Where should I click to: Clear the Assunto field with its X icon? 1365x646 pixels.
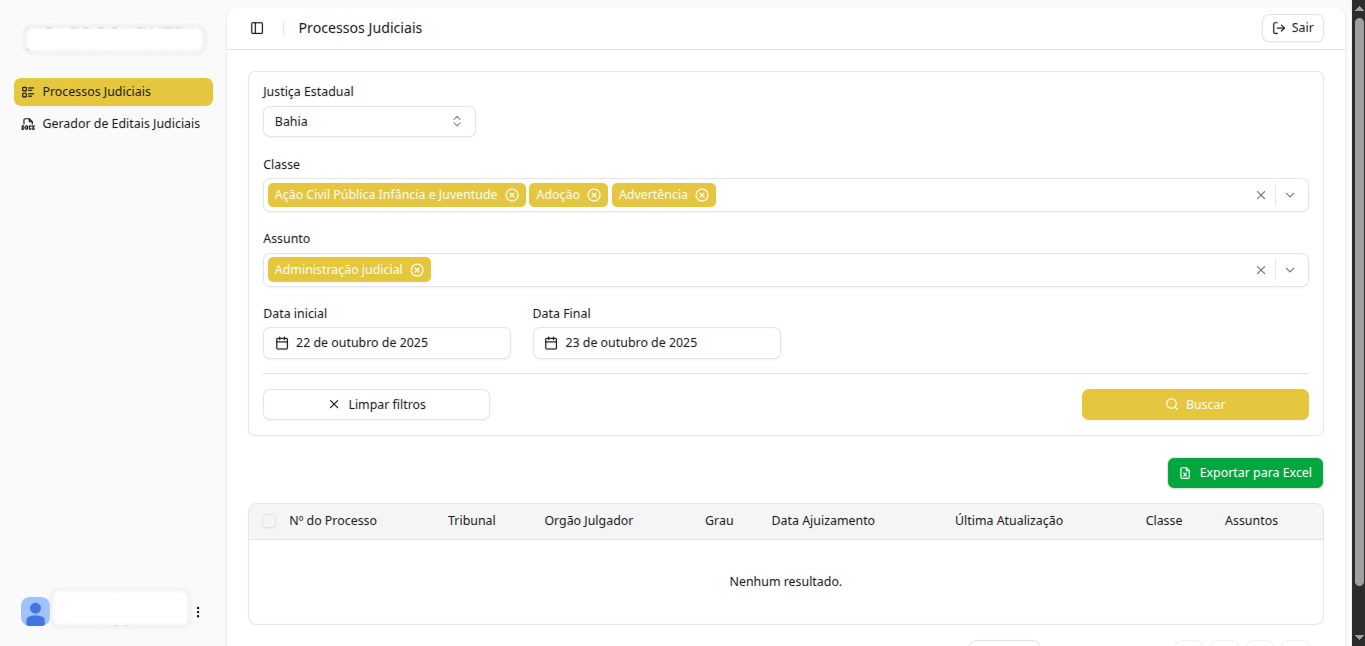click(1260, 269)
